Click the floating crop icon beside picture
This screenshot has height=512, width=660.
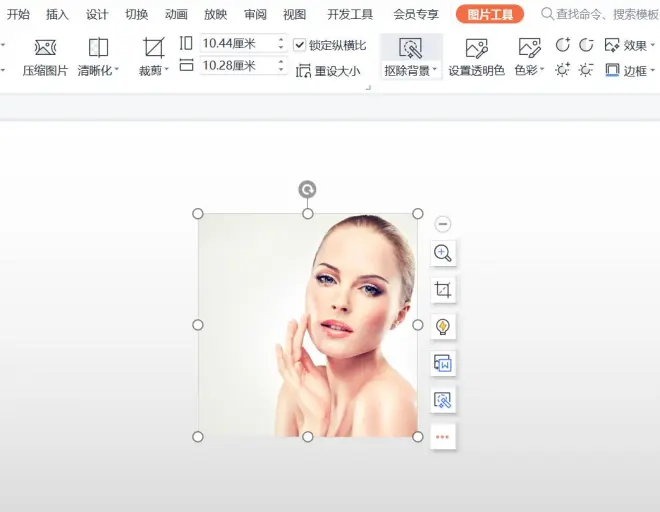tap(443, 290)
